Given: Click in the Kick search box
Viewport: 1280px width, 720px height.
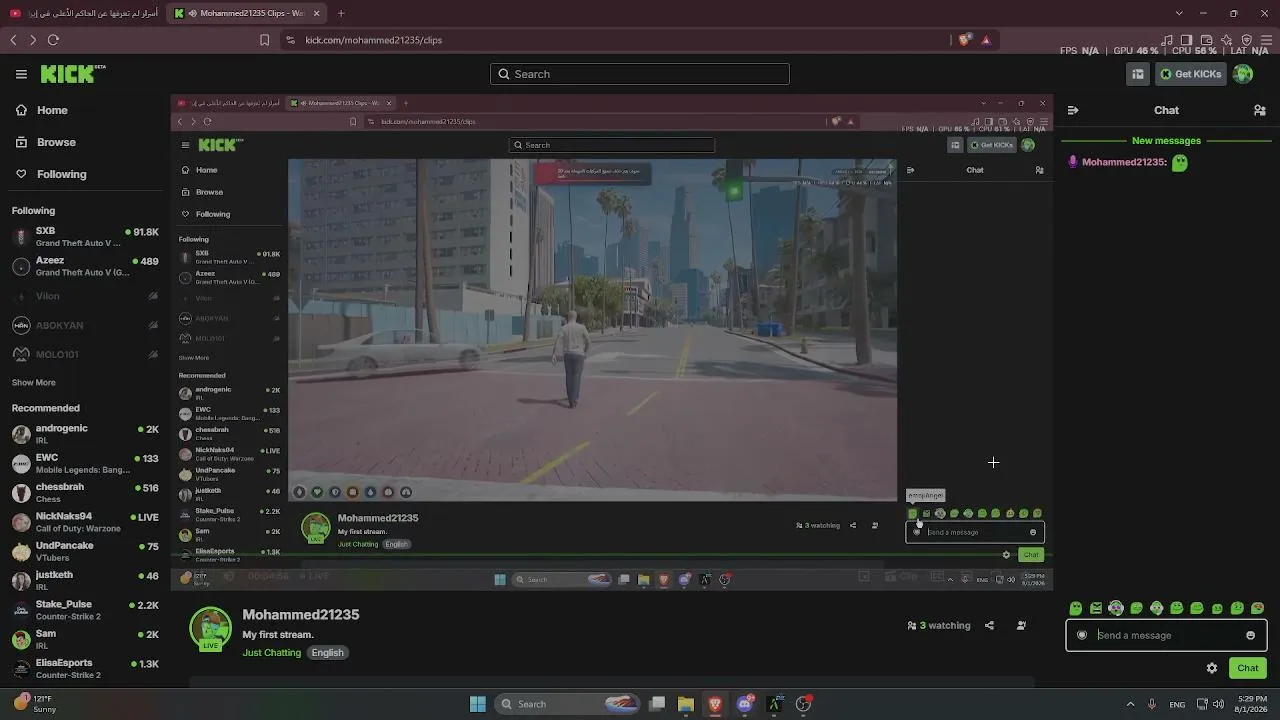Looking at the screenshot, I should click(640, 74).
